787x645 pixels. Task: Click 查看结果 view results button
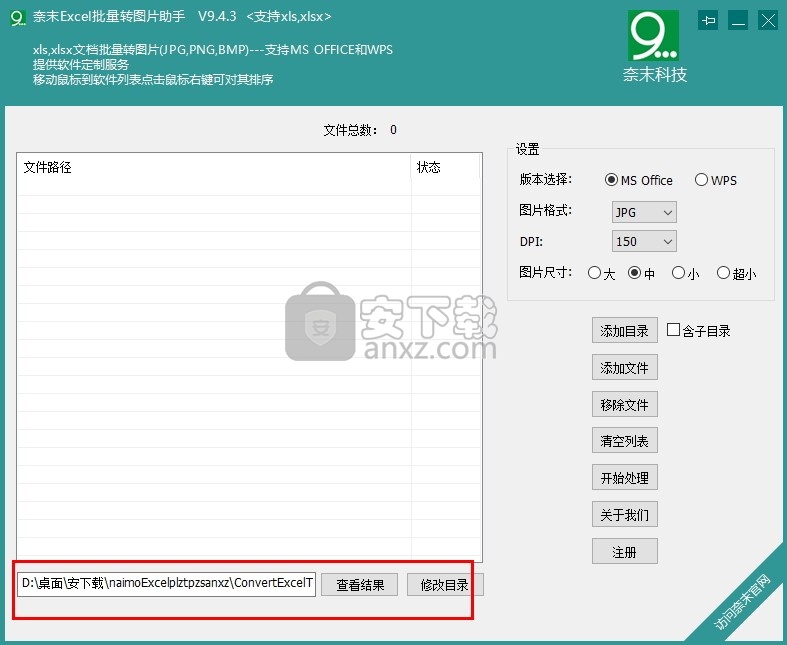[359, 585]
